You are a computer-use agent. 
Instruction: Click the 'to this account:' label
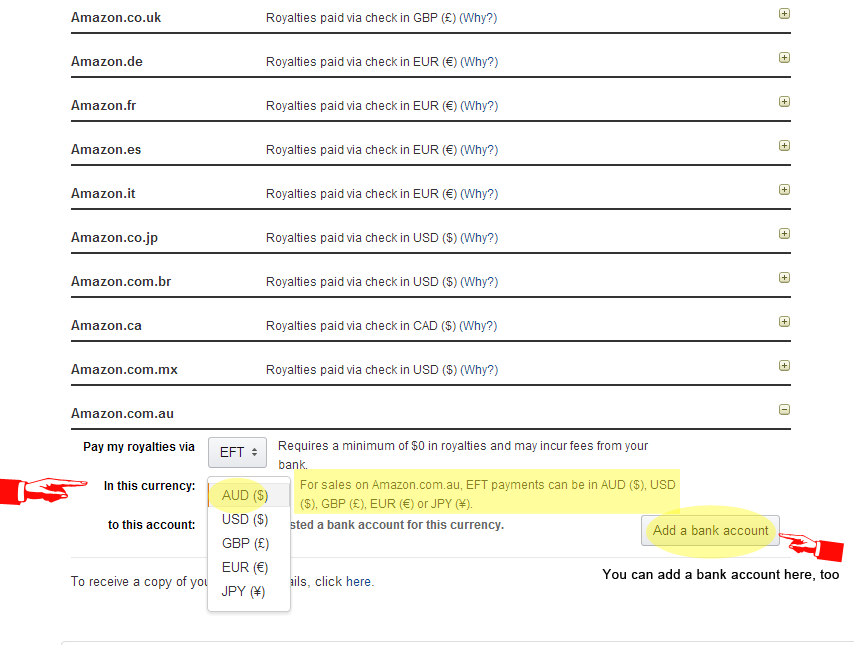151,525
